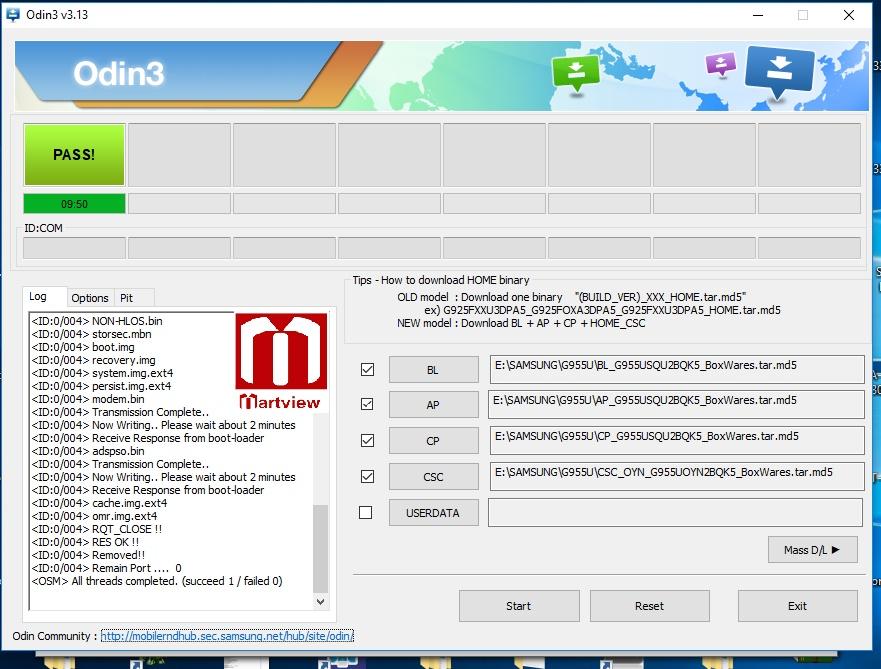The image size is (881, 669).
Task: Select the 'modem.bin' log line
Action: coord(88,399)
